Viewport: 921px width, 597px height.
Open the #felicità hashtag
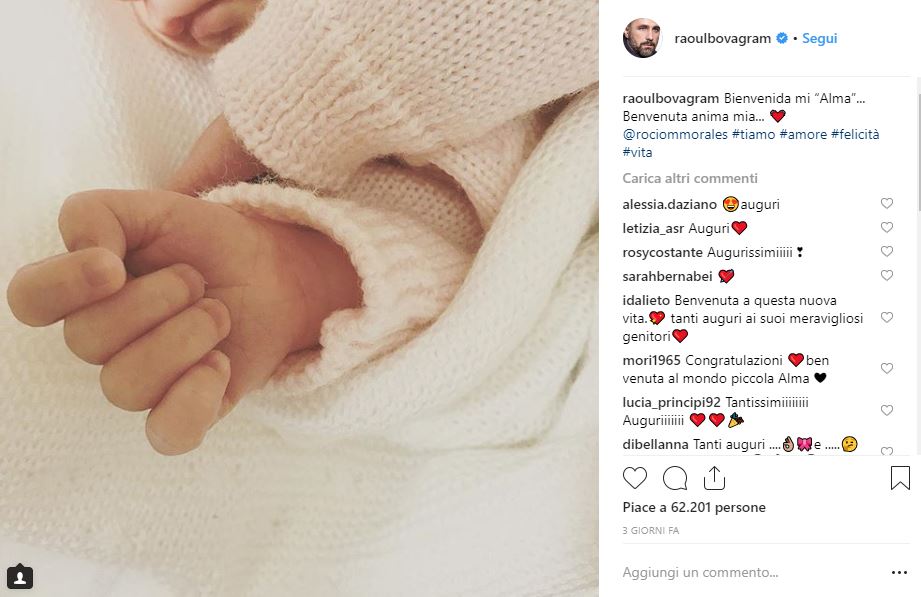point(855,135)
